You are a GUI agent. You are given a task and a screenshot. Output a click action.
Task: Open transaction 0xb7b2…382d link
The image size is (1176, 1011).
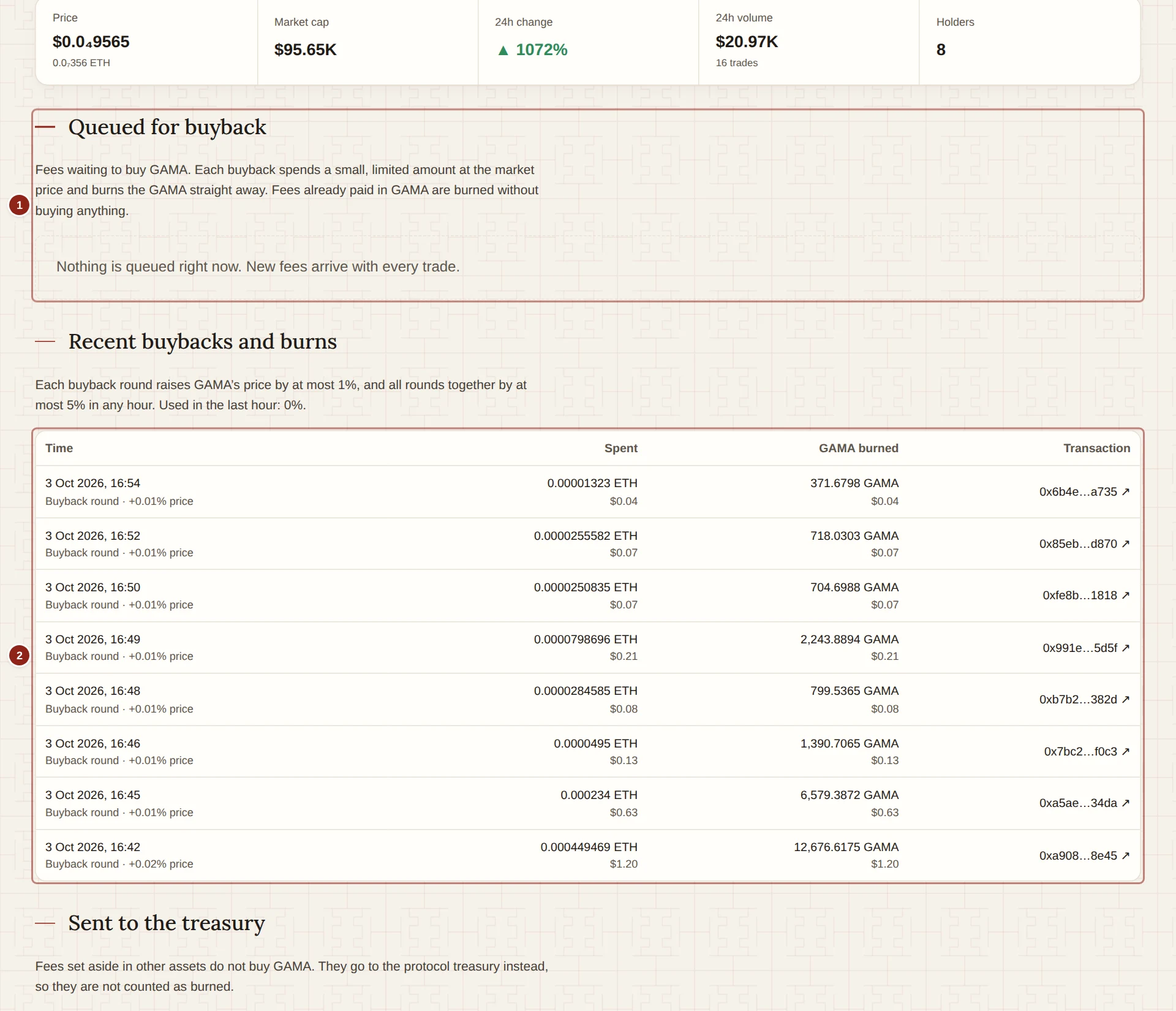[x=1084, y=699]
